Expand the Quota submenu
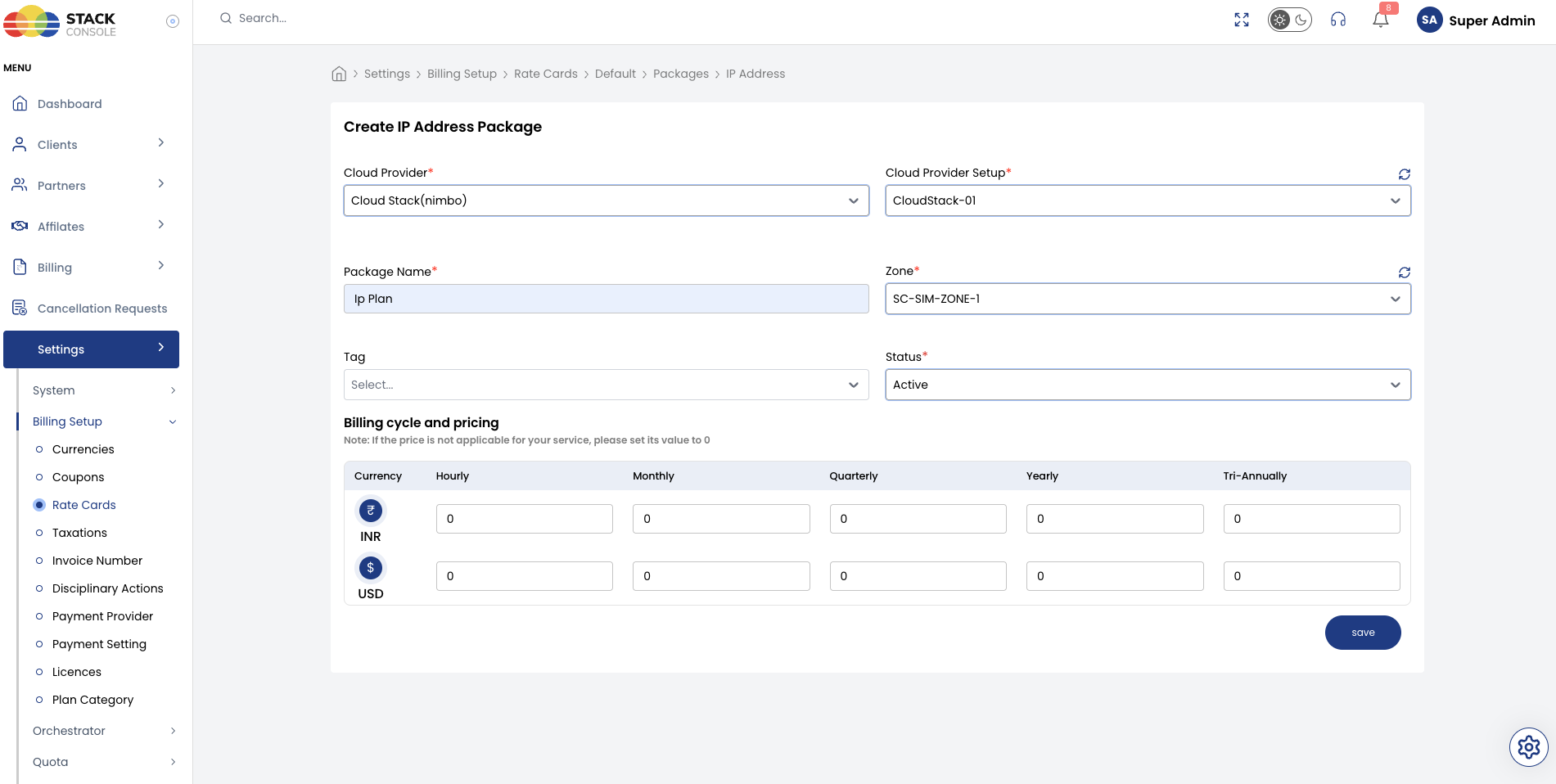The width and height of the screenshot is (1556, 784). coord(173,762)
